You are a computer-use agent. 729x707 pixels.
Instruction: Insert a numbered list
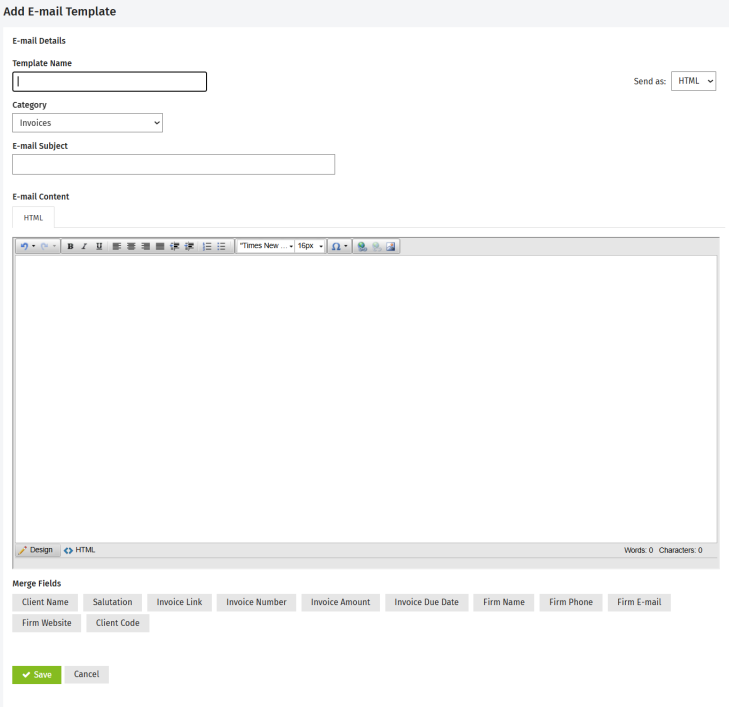click(x=207, y=246)
